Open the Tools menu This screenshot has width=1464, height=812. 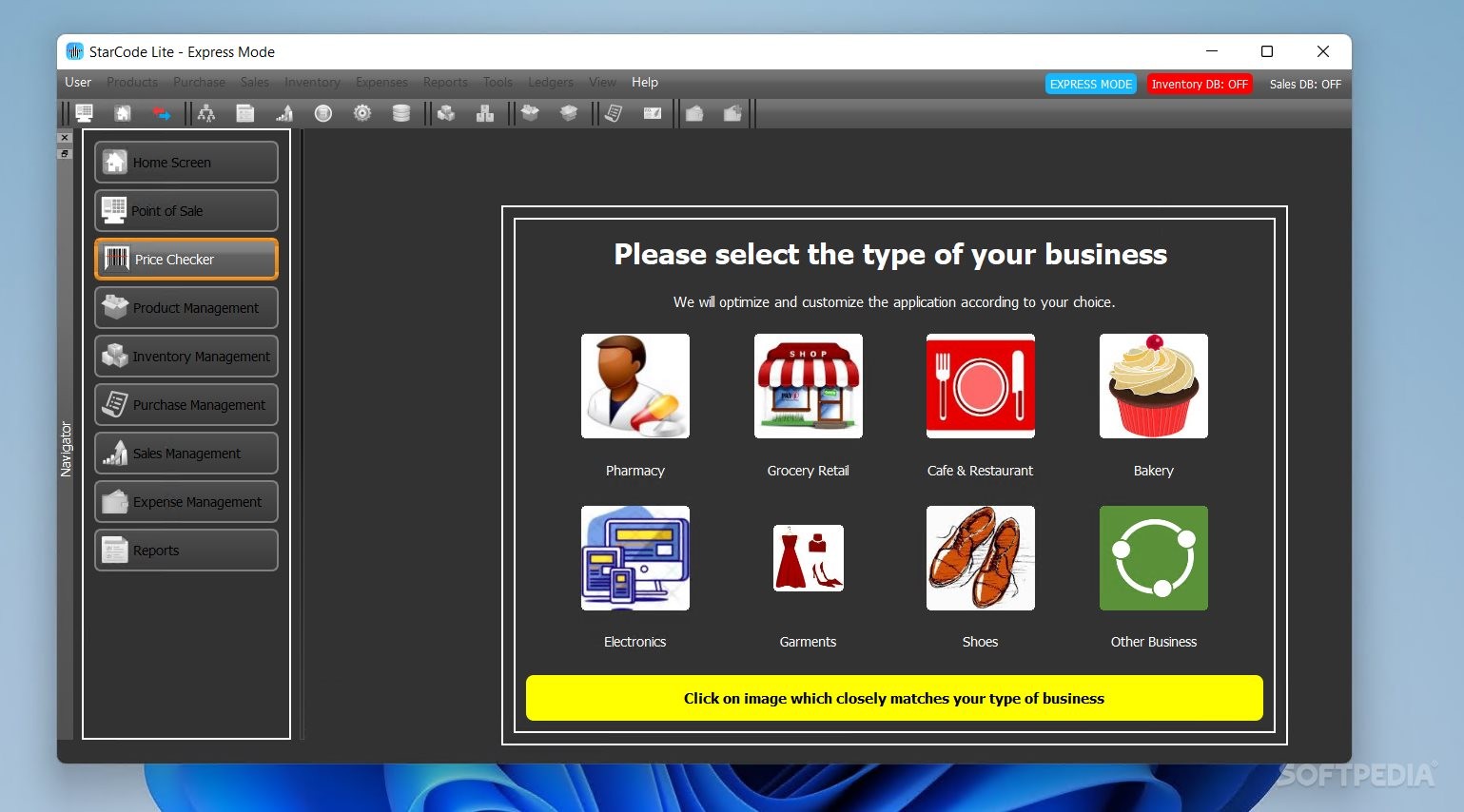498,83
